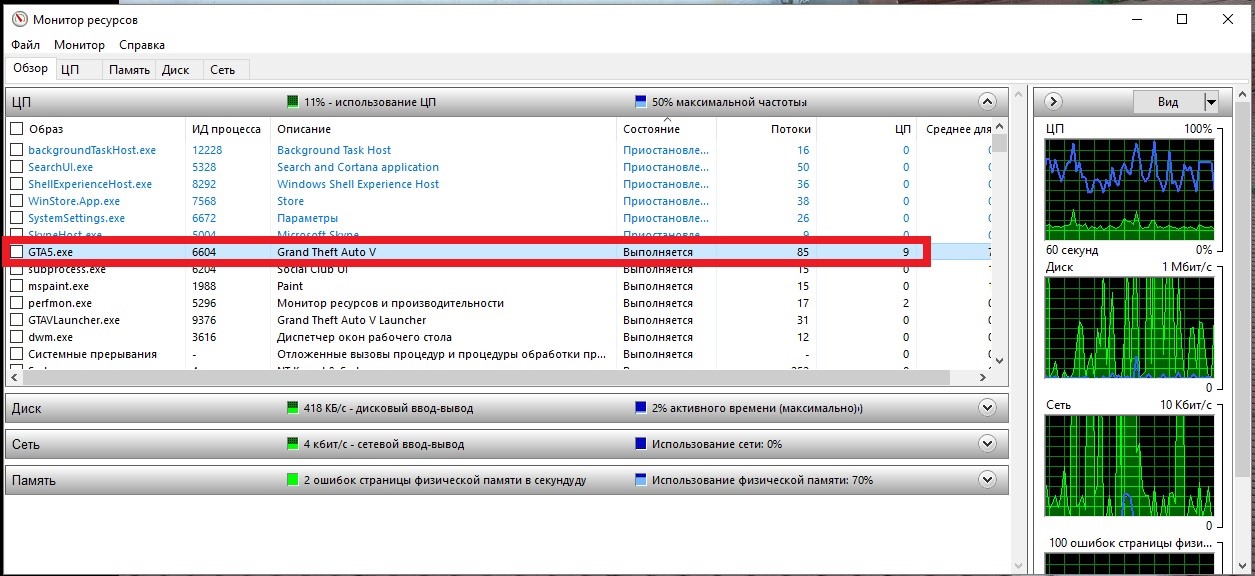The image size is (1255, 576).
Task: Click green CPU usage indicator square
Action: point(293,102)
